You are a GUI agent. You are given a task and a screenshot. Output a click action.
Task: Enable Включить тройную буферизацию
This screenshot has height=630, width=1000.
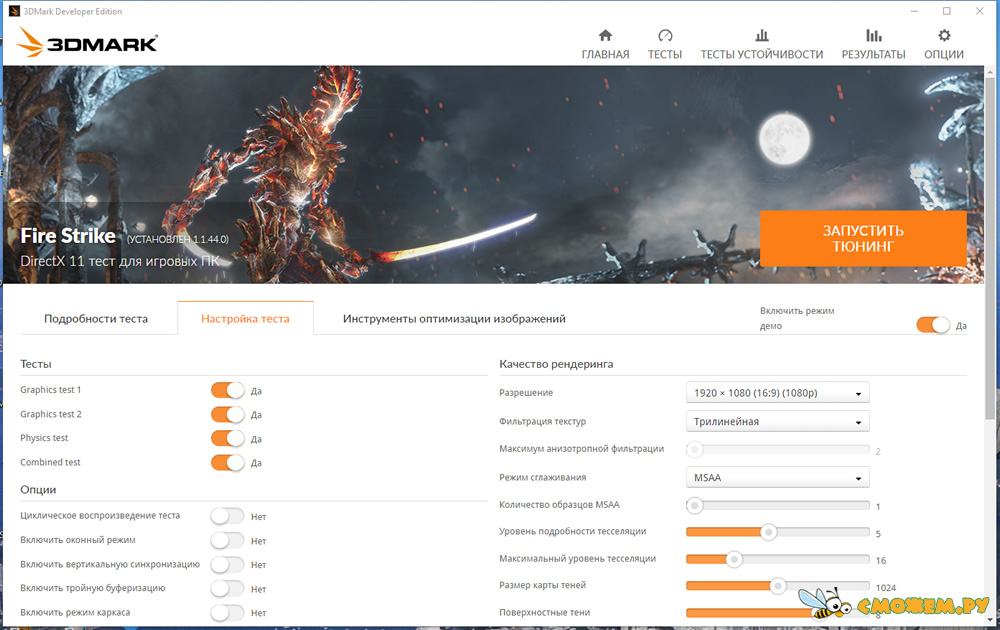(228, 589)
